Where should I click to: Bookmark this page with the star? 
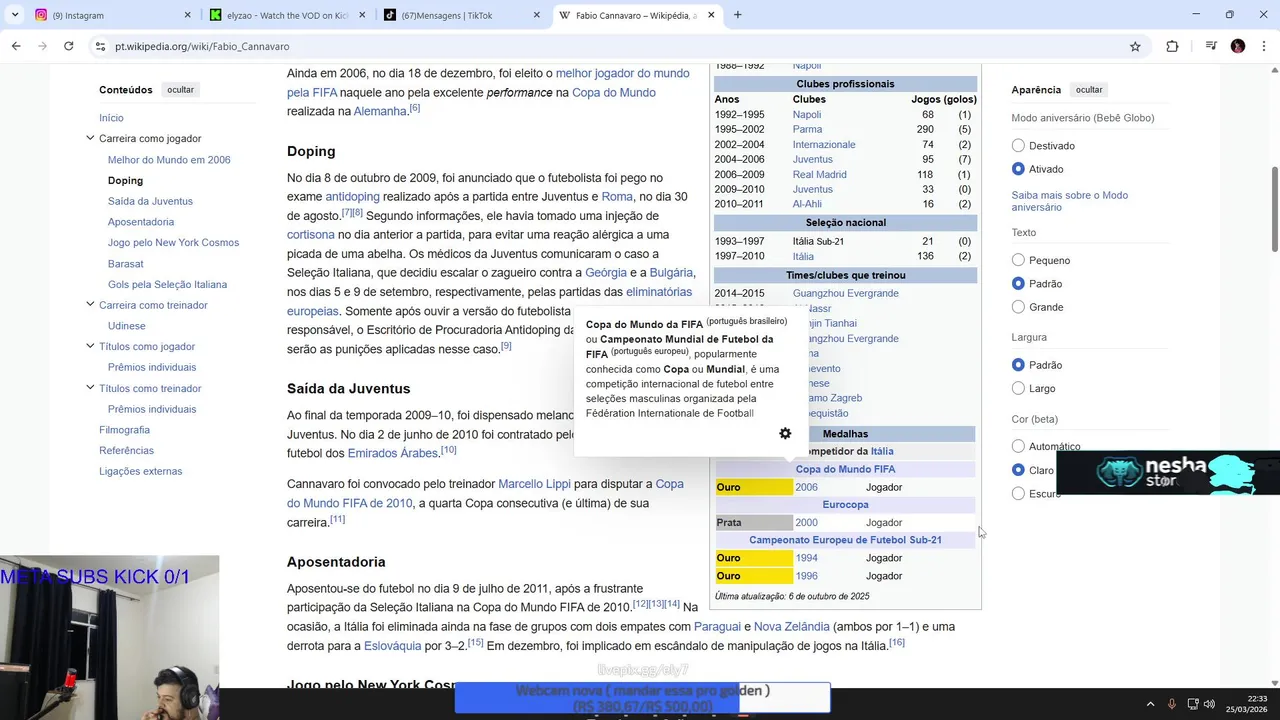[1135, 46]
